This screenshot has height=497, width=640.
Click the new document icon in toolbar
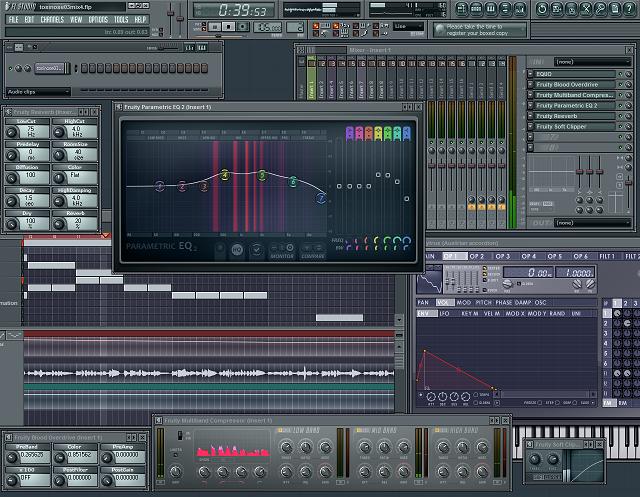coord(615,9)
